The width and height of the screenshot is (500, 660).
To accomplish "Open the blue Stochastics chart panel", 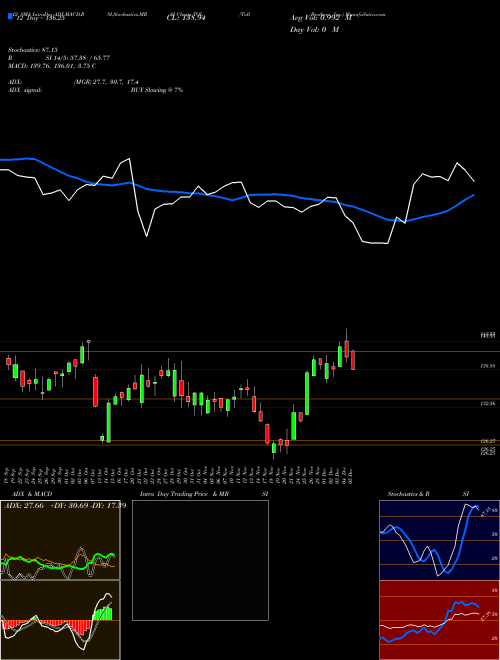I will [439, 540].
